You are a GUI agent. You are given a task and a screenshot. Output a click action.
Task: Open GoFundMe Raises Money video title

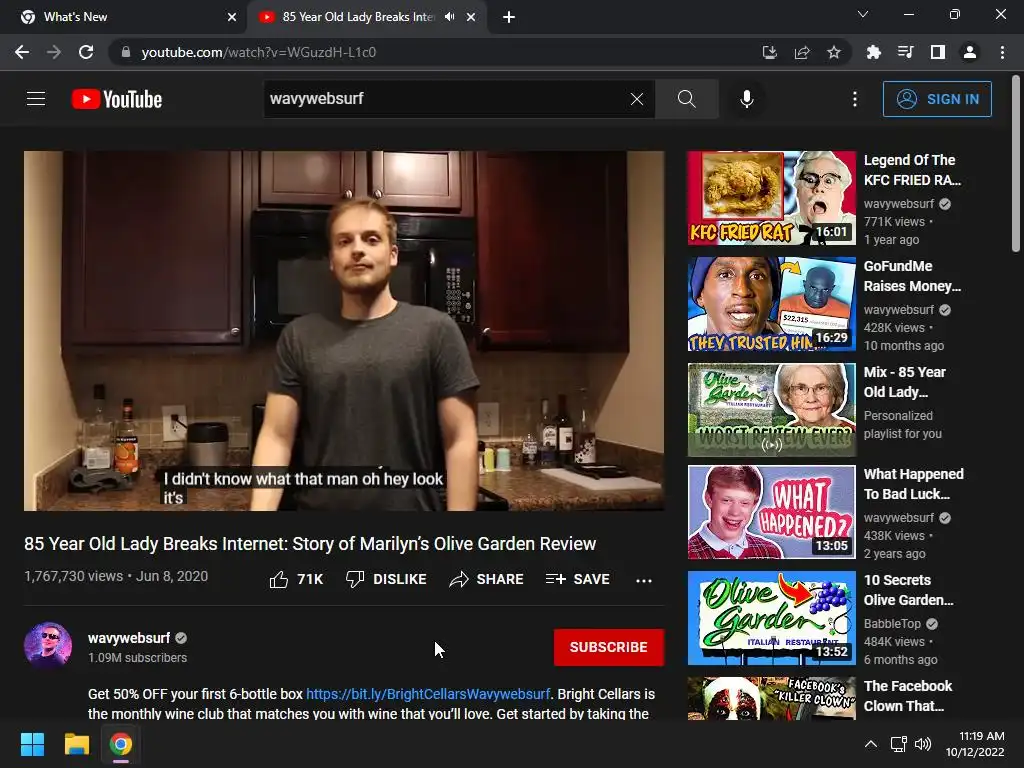click(x=912, y=276)
